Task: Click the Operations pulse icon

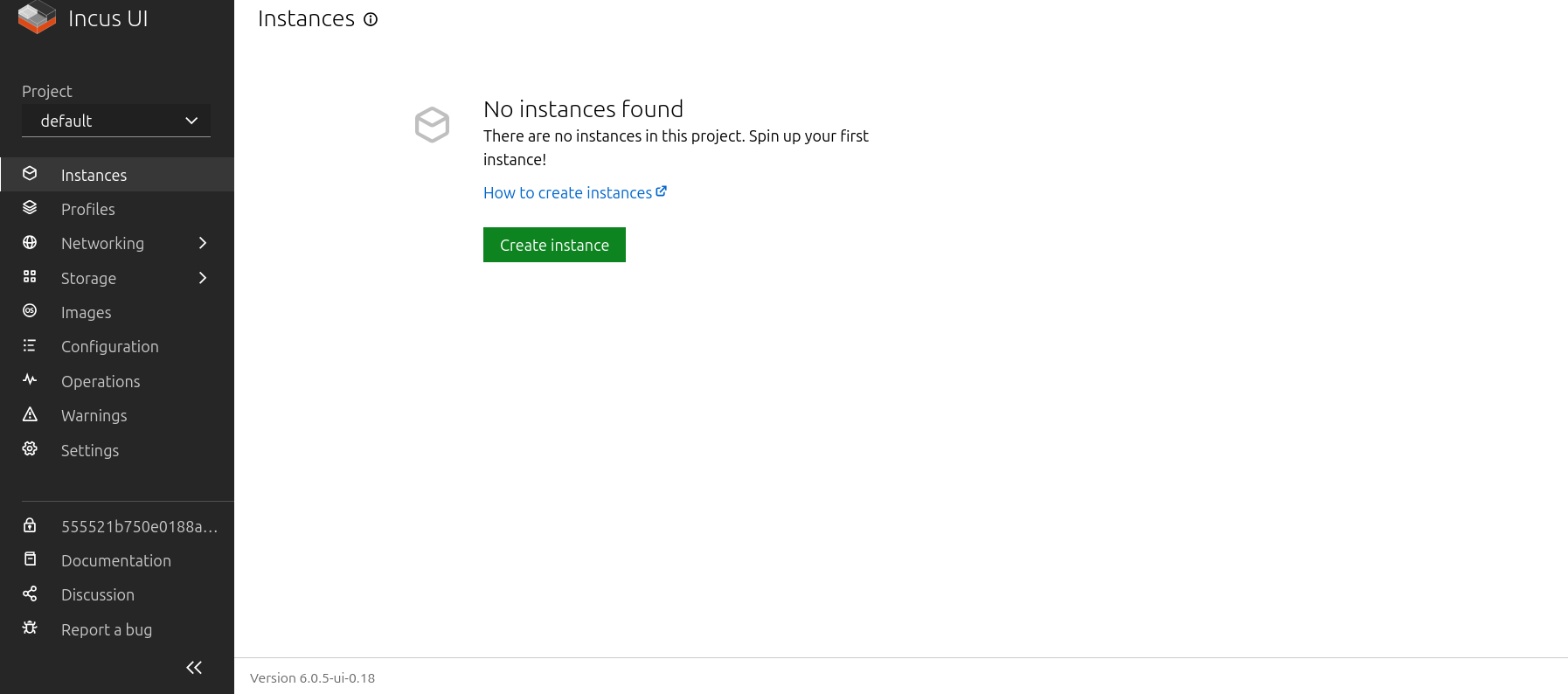Action: 30,380
